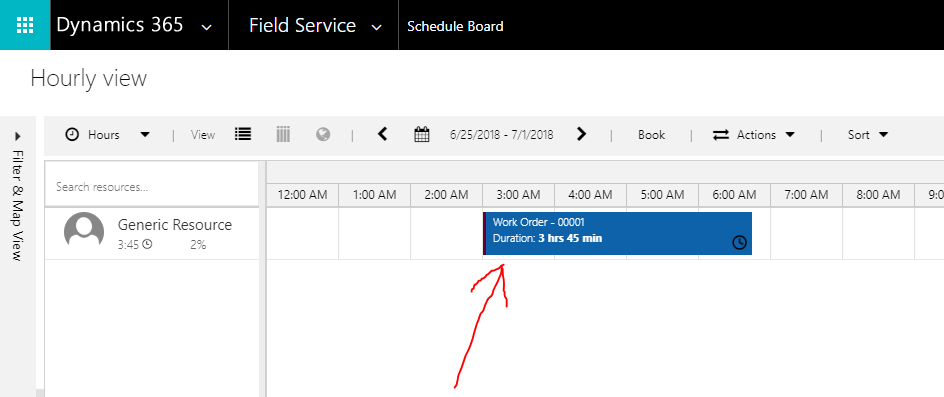Viewport: 944px width, 397px height.
Task: Select Work Order 00001 booking block
Action: pos(617,233)
